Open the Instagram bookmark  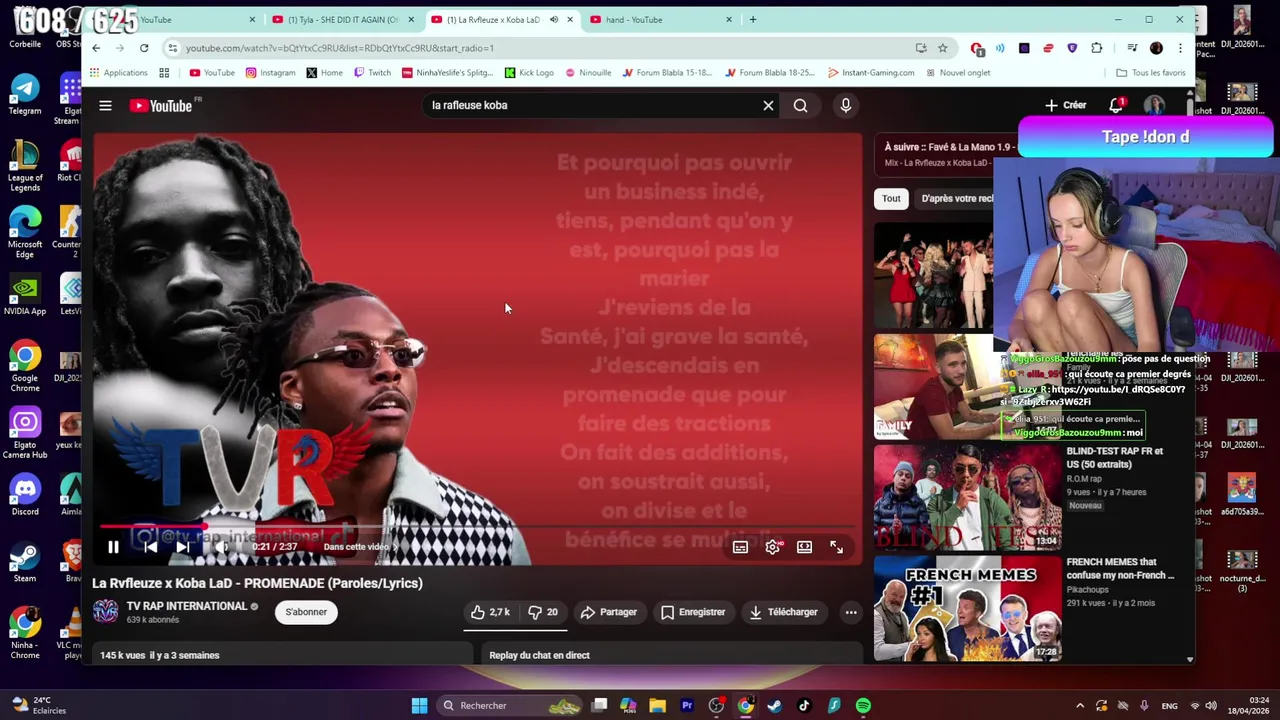click(x=270, y=73)
